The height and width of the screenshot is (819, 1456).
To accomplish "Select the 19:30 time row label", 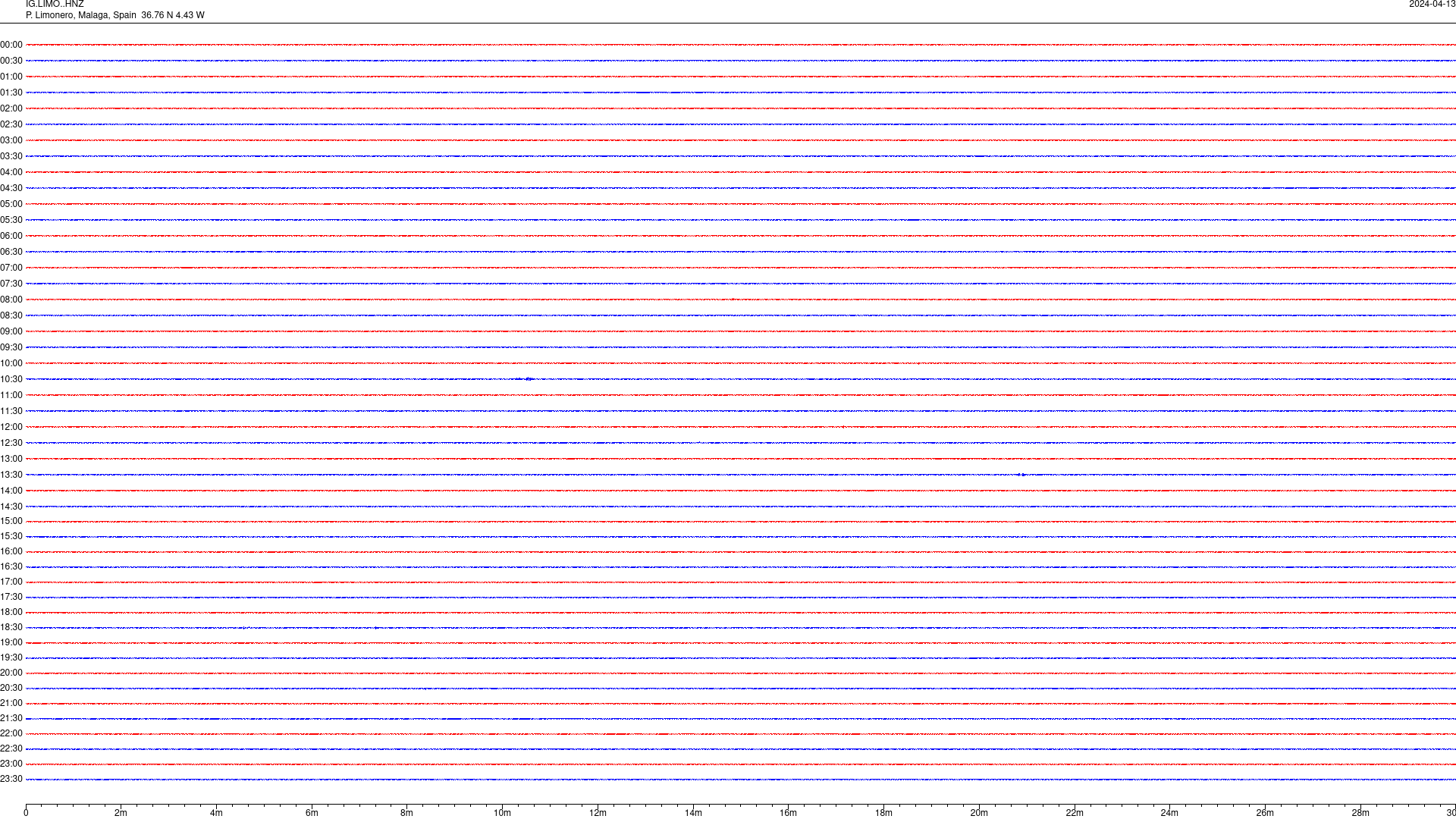I will point(11,657).
